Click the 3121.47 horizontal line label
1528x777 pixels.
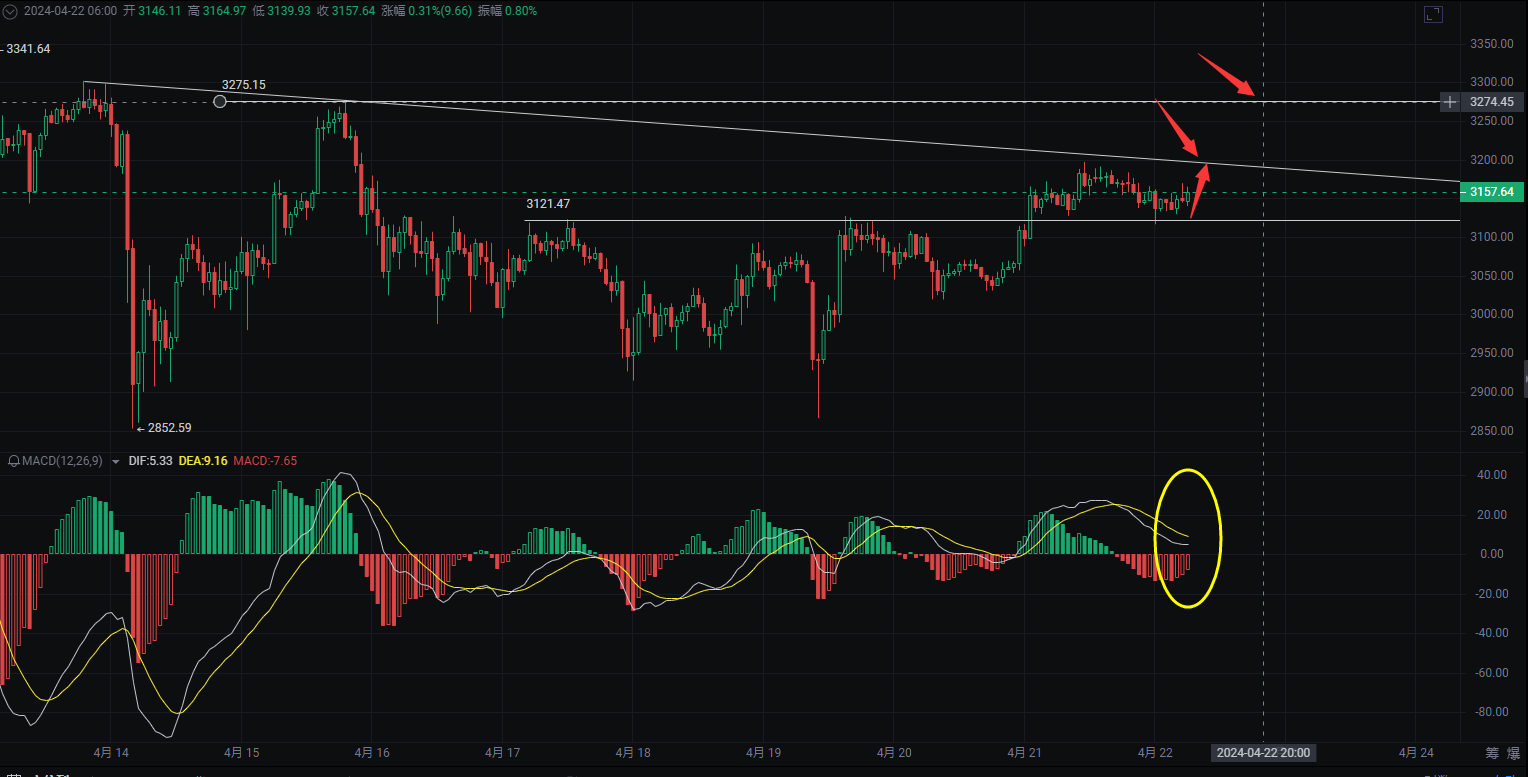point(548,204)
